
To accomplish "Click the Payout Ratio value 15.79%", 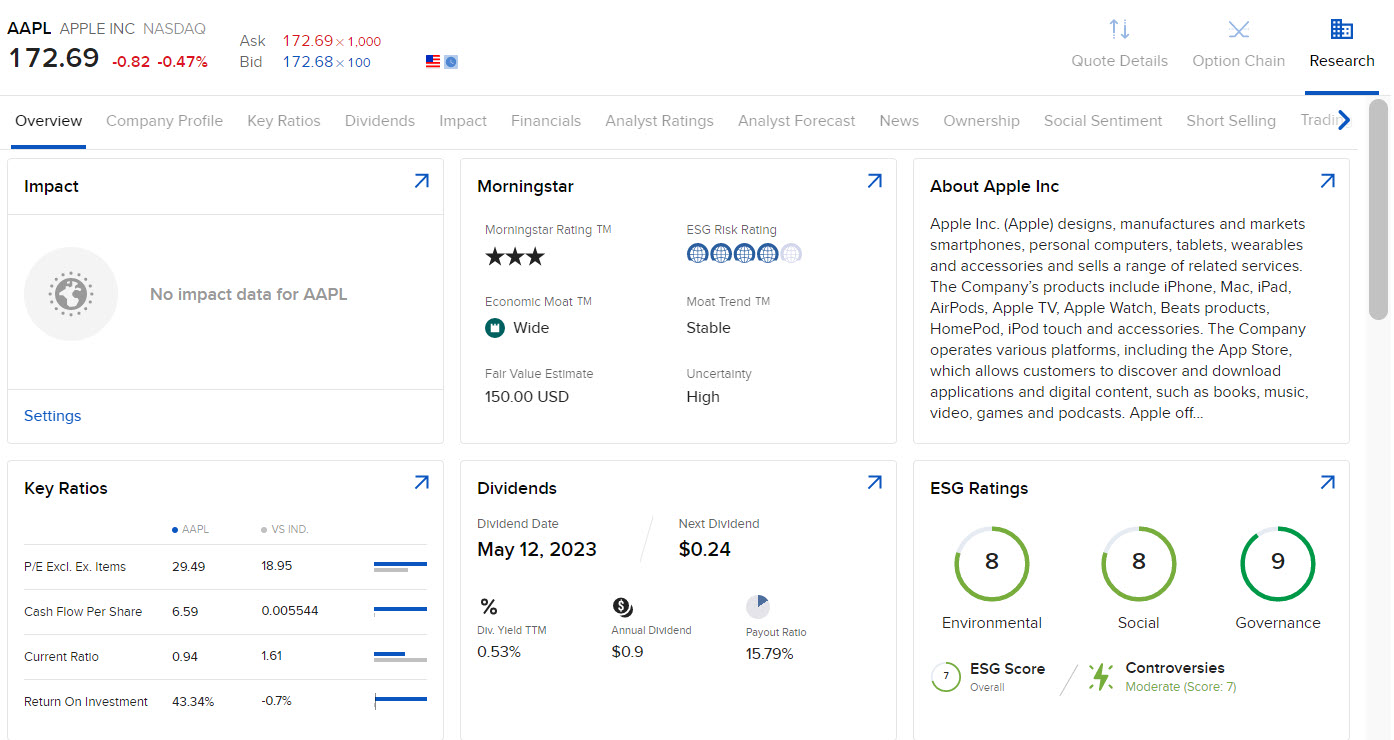I will pos(770,654).
